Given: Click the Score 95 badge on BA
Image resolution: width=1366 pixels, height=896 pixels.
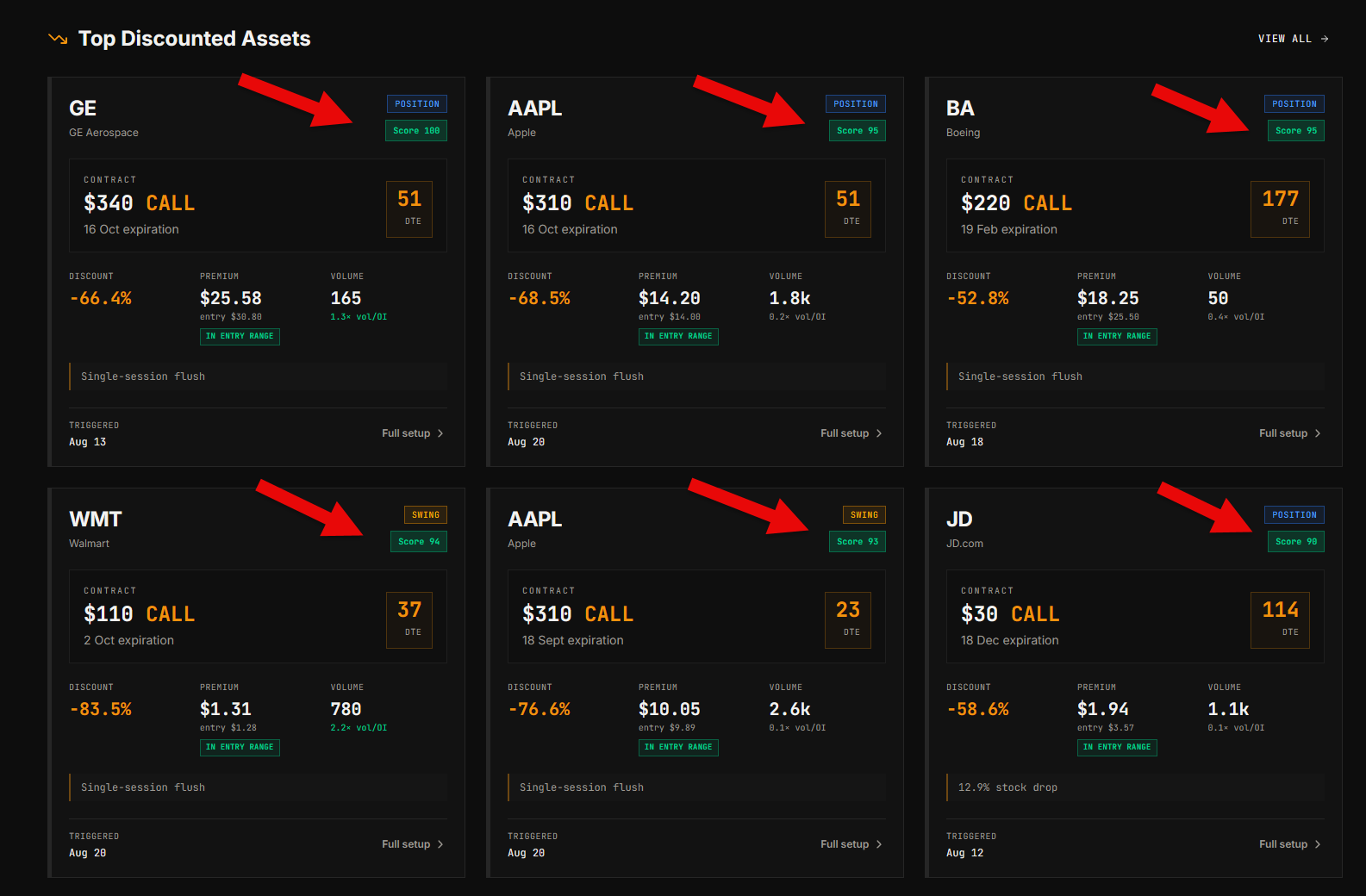Looking at the screenshot, I should [1296, 131].
